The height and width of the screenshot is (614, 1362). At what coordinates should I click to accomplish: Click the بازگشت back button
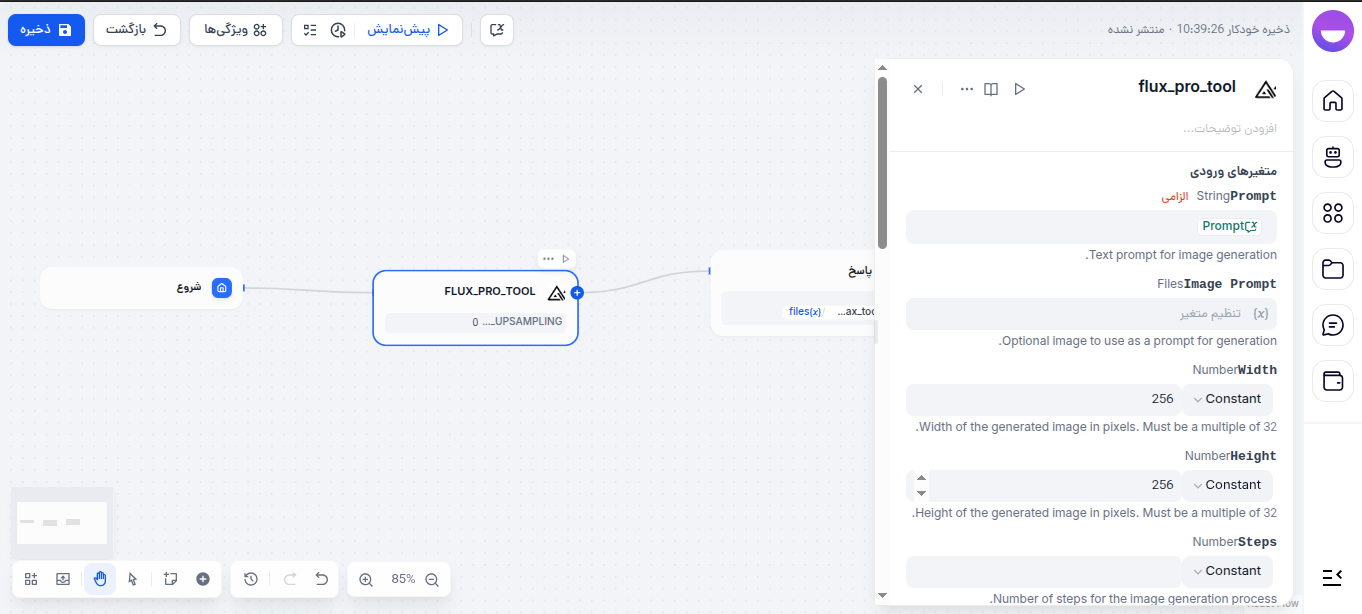[x=136, y=29]
